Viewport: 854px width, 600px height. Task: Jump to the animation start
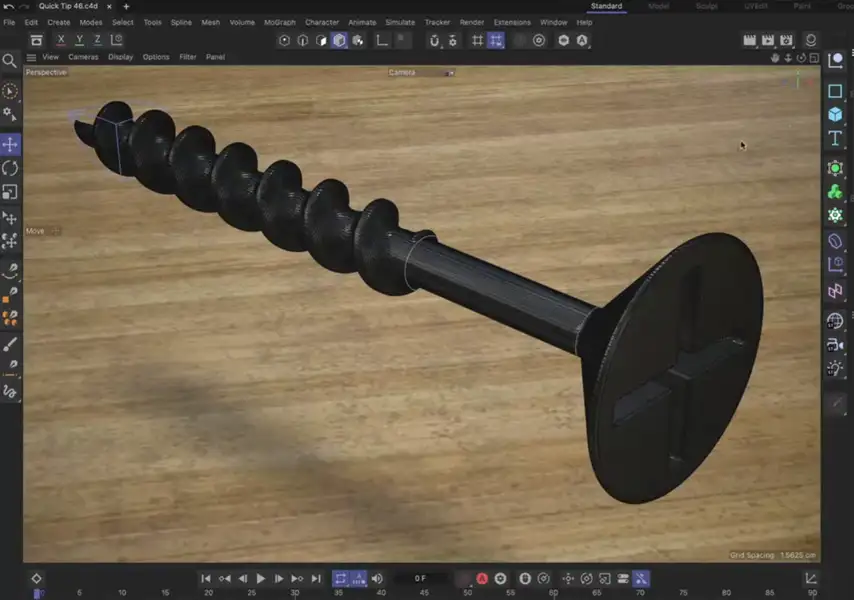pyautogui.click(x=207, y=578)
